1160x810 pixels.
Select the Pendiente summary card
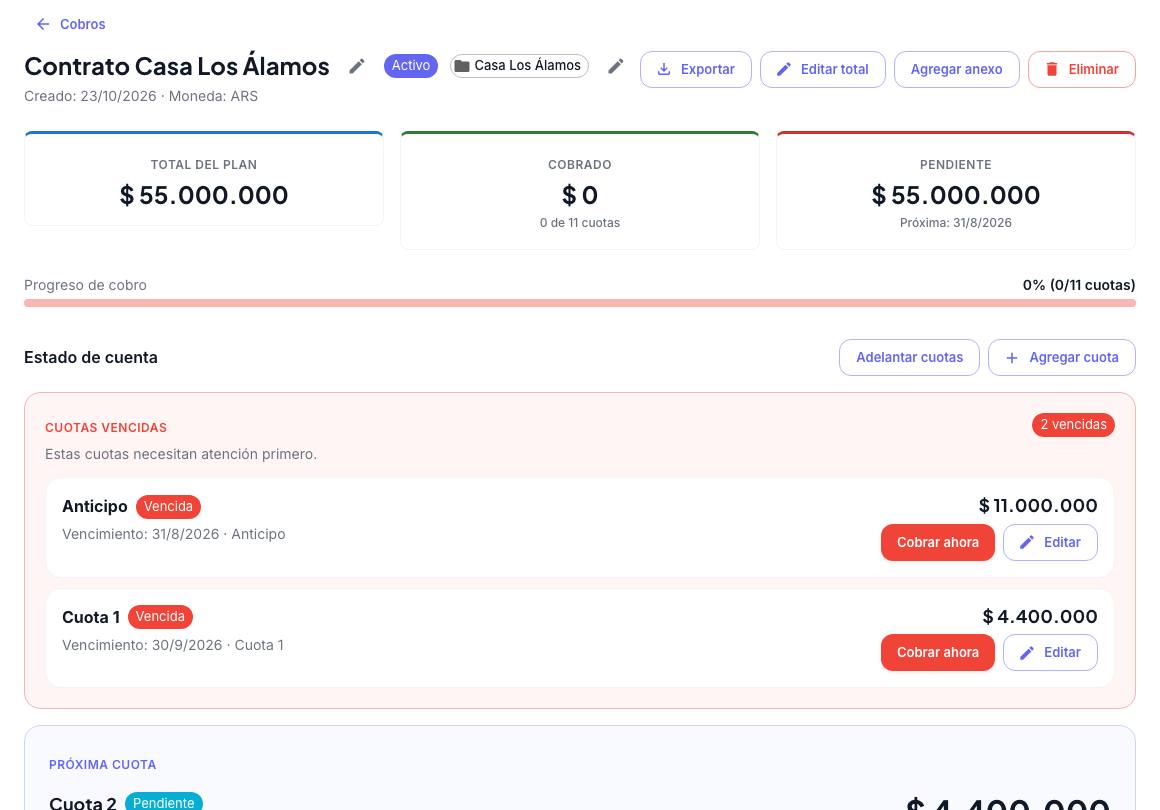(956, 190)
